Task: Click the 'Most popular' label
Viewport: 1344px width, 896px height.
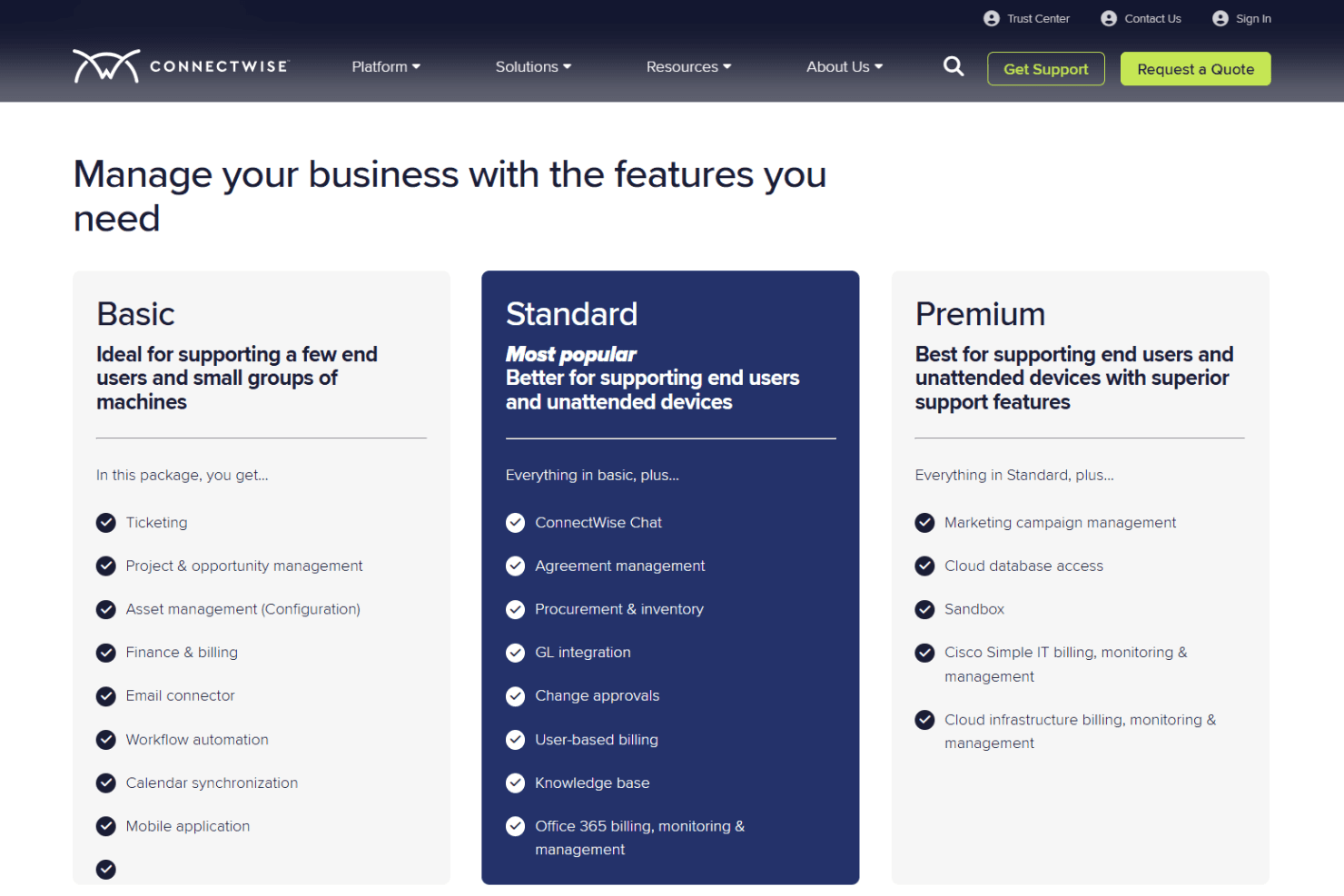Action: 571,354
